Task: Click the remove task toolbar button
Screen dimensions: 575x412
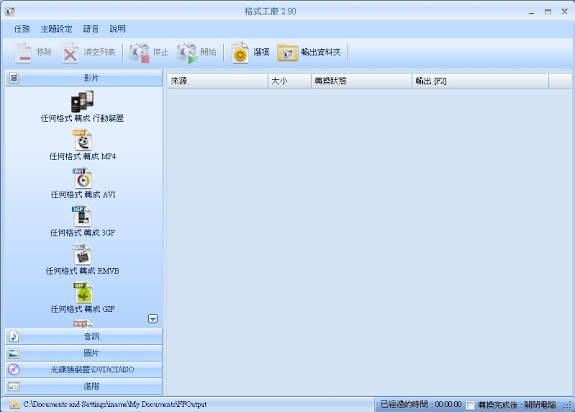Action: (33, 53)
